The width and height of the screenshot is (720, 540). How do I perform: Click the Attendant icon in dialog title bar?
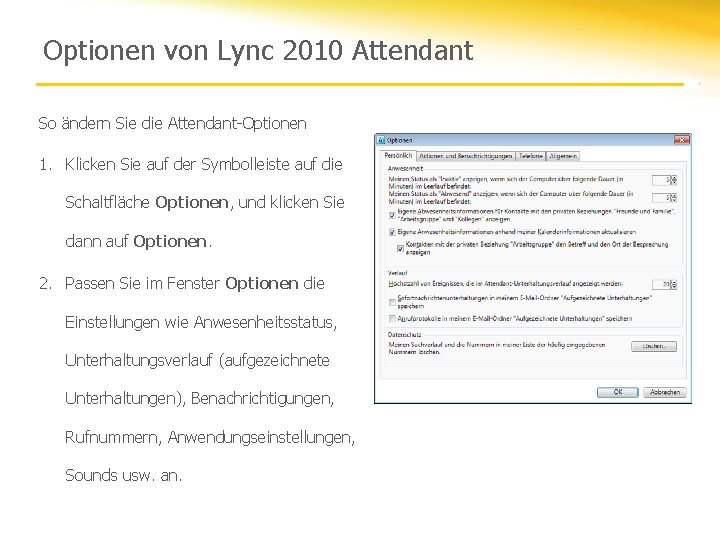381,140
